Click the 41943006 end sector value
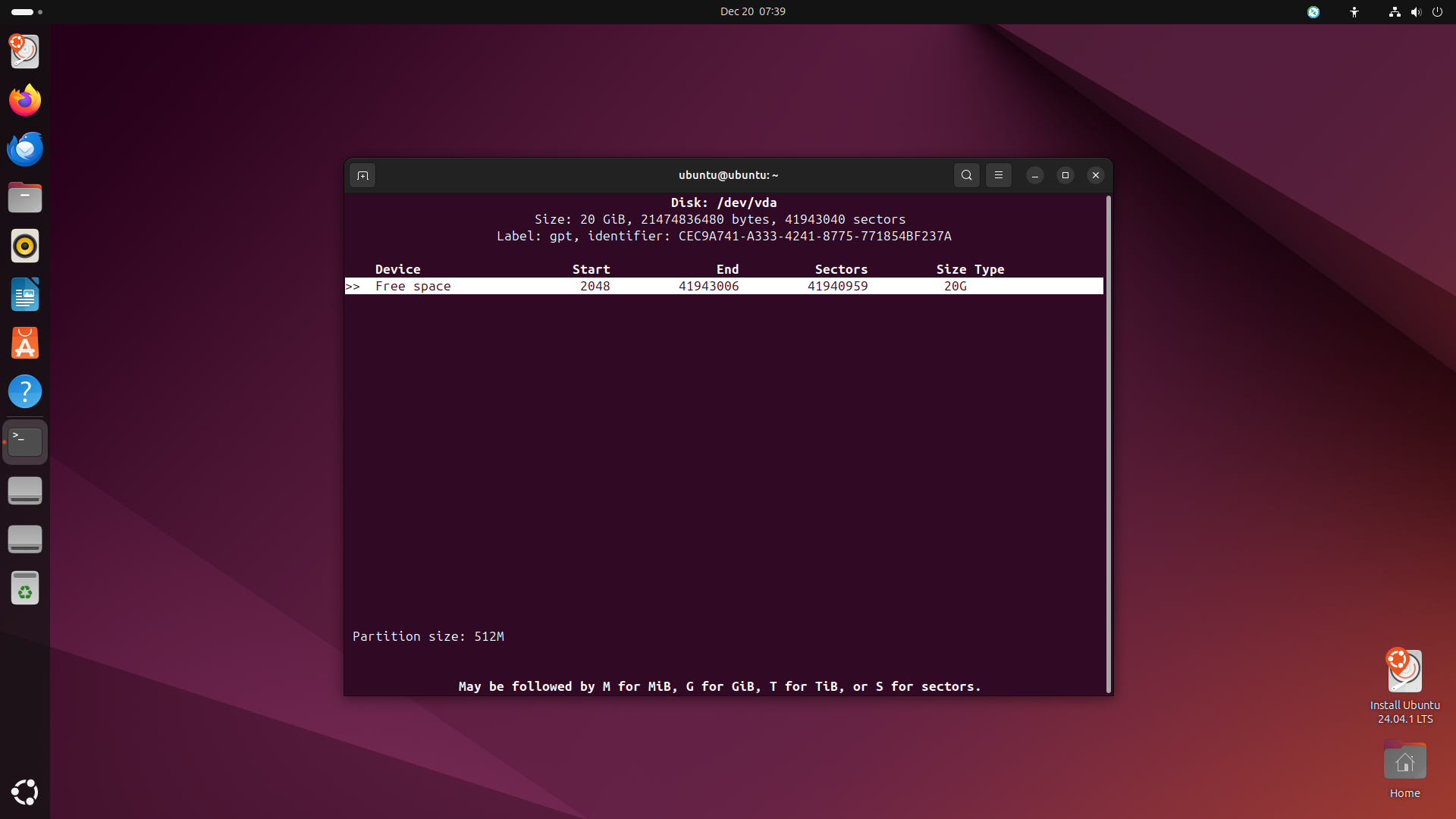This screenshot has width=1456, height=819. tap(708, 286)
